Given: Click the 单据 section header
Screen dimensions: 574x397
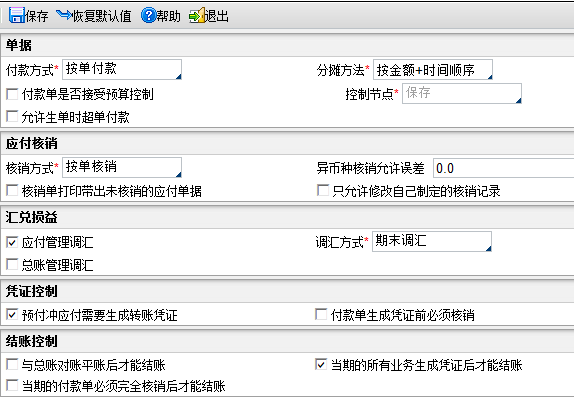Looking at the screenshot, I should [x=19, y=45].
